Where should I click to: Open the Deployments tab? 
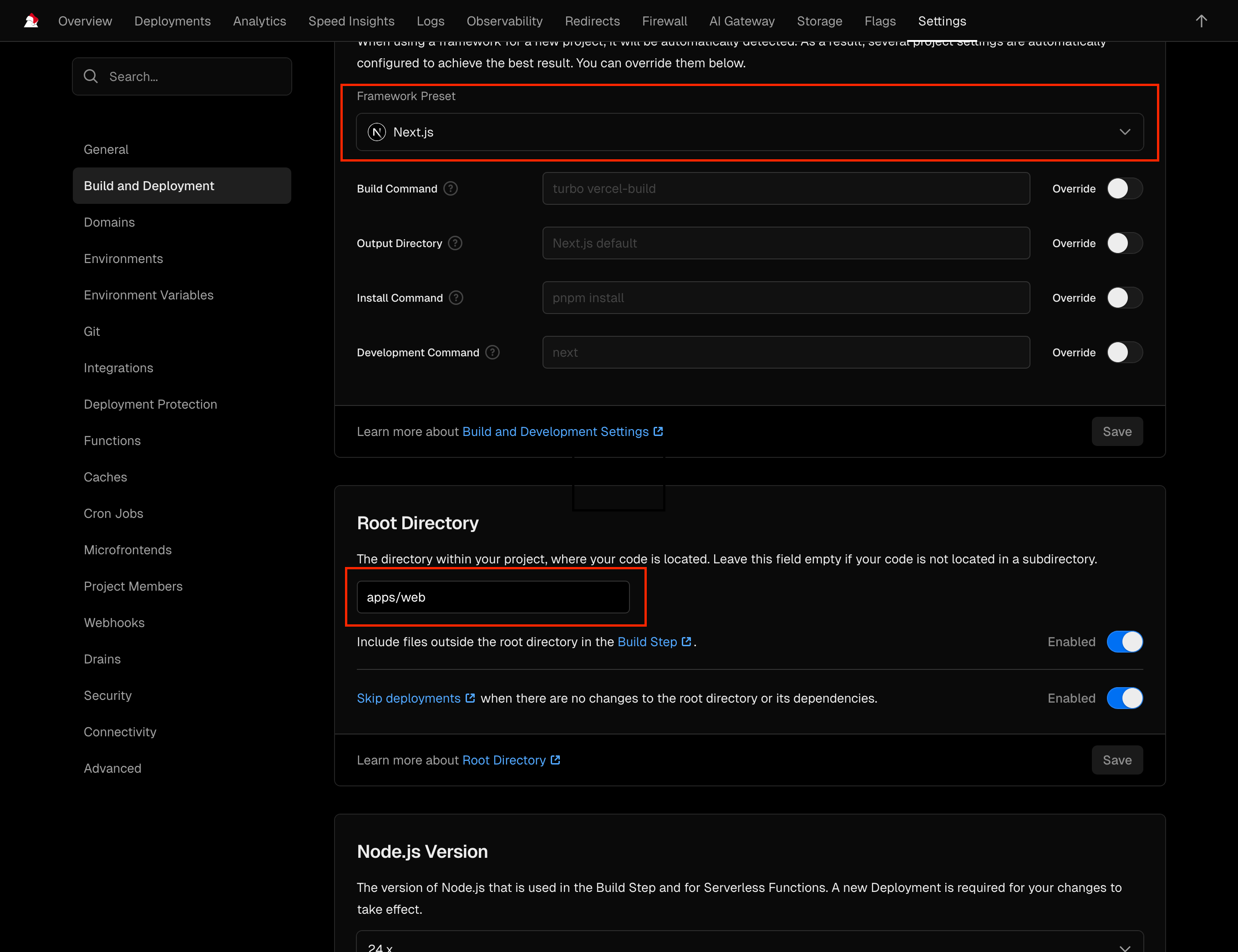coord(173,21)
